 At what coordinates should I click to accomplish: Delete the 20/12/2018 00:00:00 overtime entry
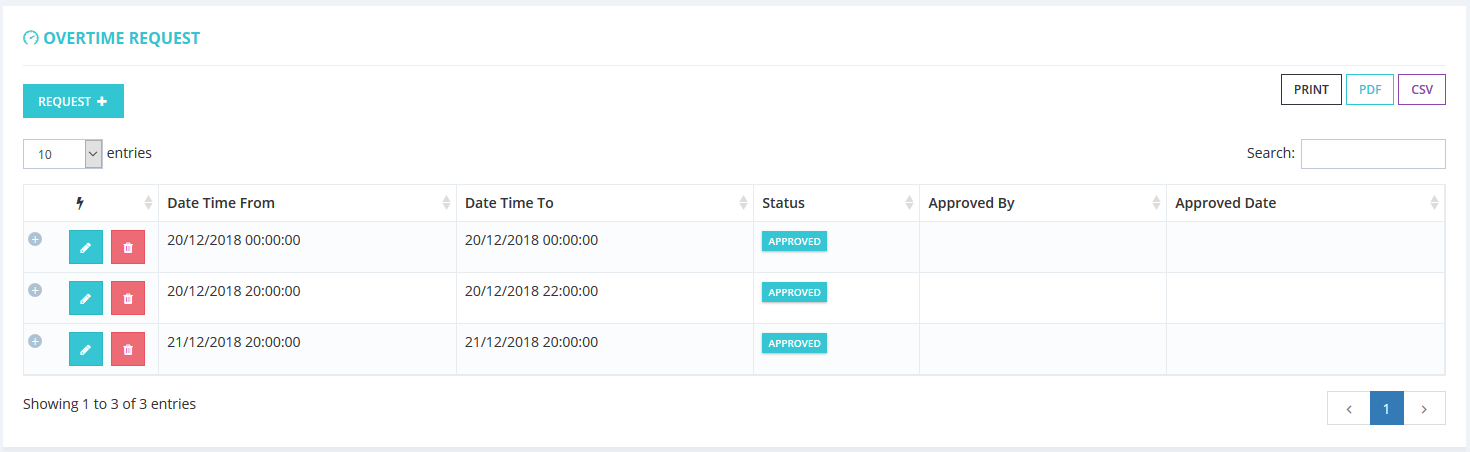(x=128, y=247)
